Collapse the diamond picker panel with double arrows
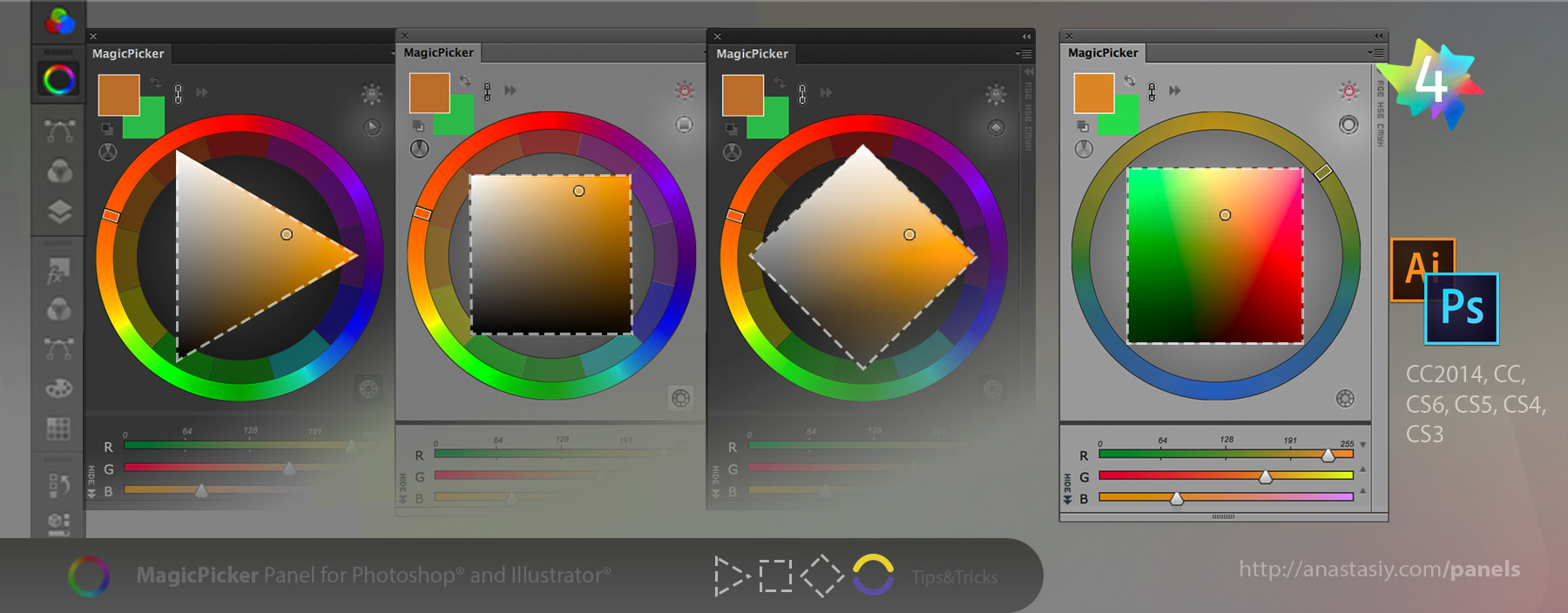This screenshot has height=613, width=1568. click(1026, 37)
